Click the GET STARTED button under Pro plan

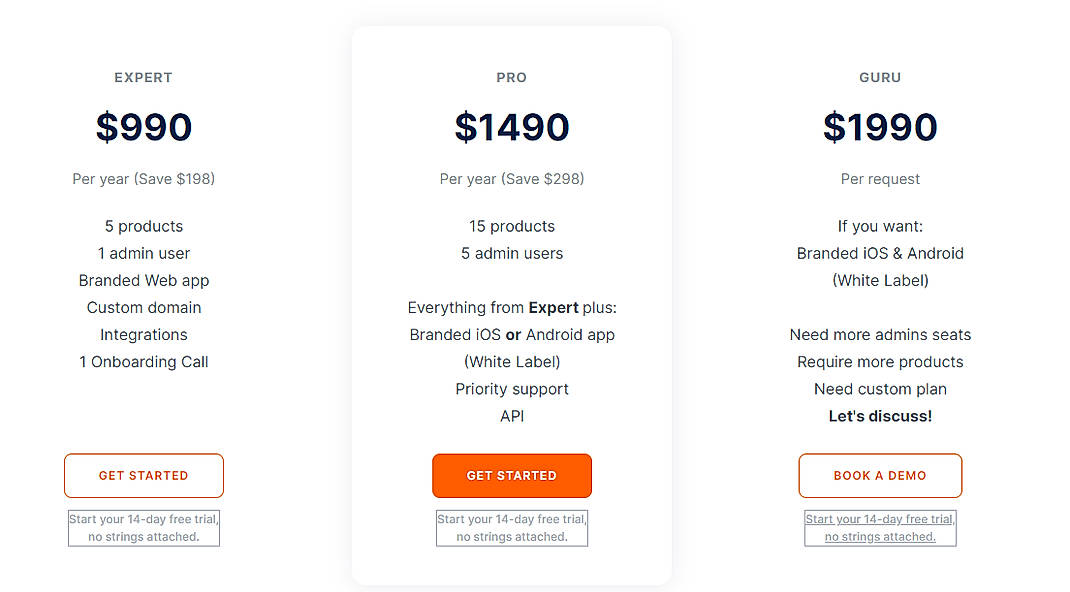[511, 475]
